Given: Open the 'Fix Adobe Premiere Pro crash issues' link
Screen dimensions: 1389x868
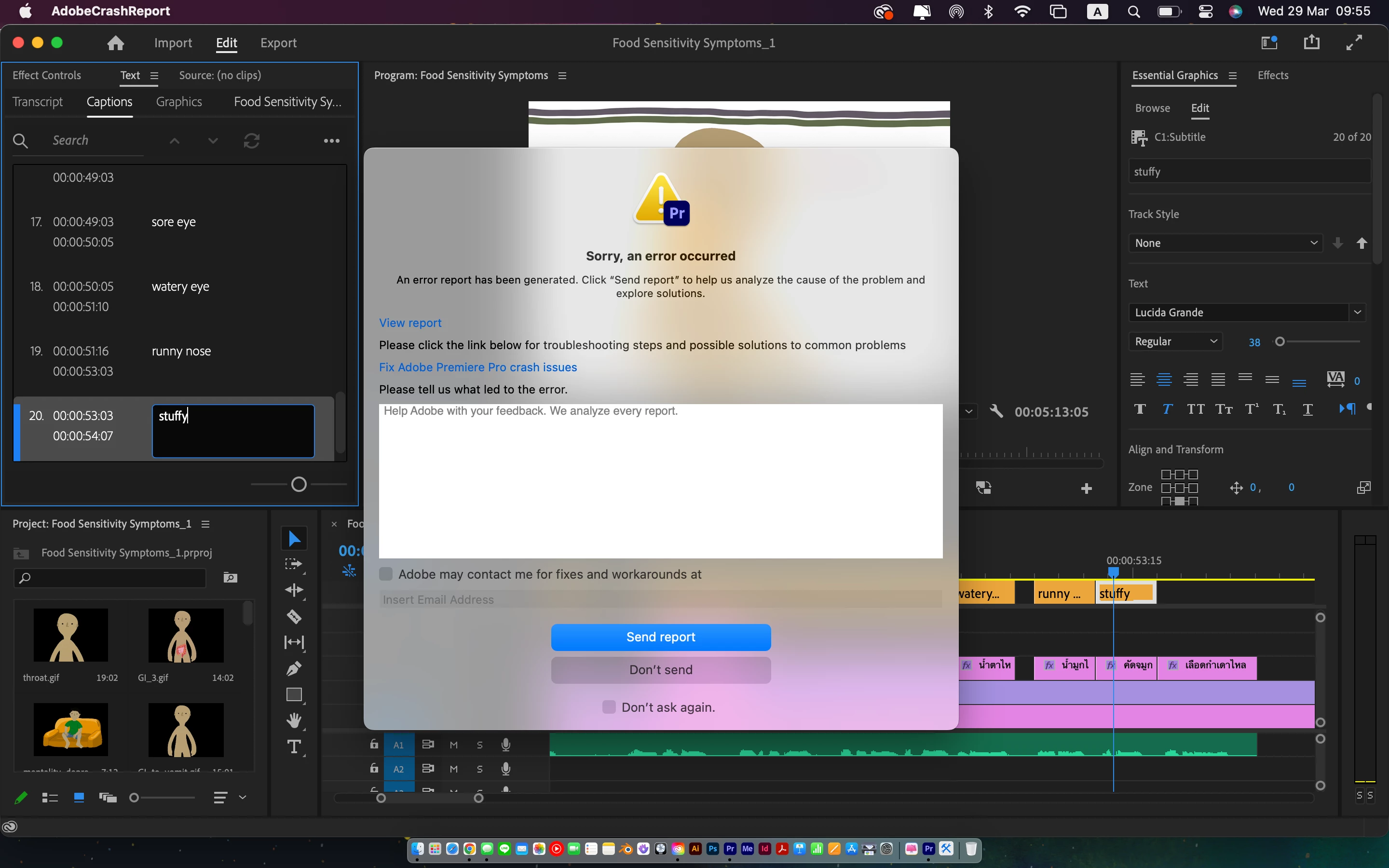Looking at the screenshot, I should click(x=477, y=367).
